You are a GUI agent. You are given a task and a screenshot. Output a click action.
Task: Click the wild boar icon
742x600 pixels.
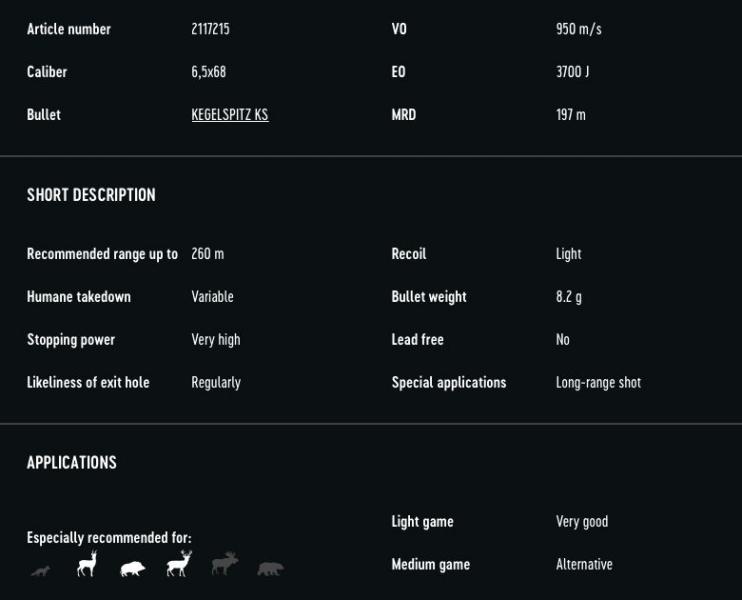[132, 568]
